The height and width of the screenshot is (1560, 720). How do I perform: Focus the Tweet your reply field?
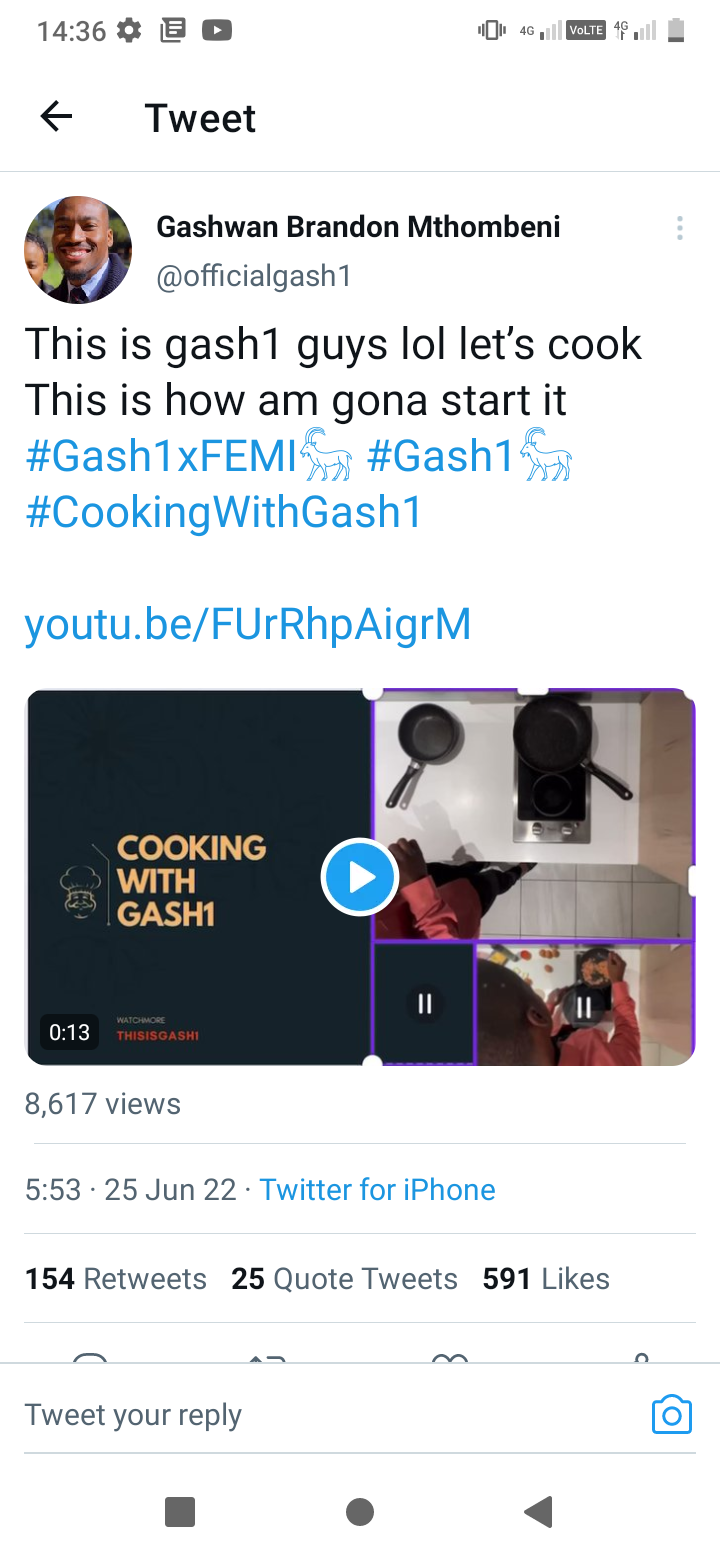(330, 1414)
